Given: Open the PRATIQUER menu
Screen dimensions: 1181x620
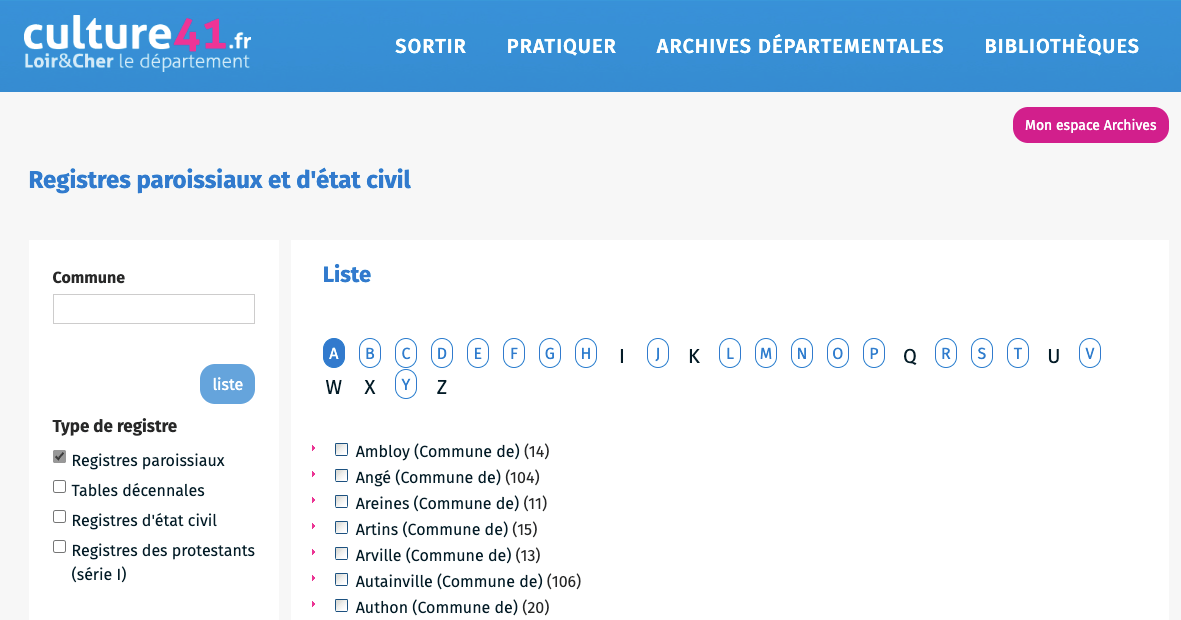Looking at the screenshot, I should tap(561, 46).
